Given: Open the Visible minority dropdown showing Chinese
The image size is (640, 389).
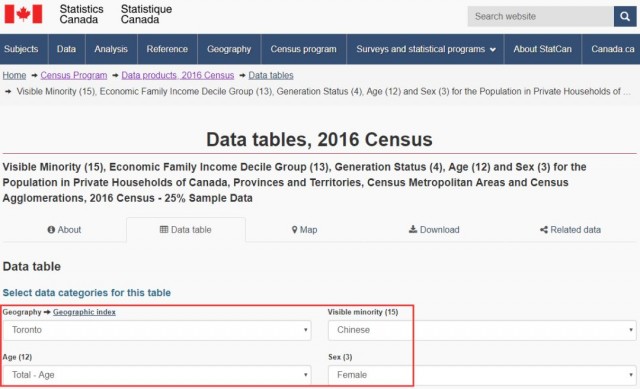Looking at the screenshot, I should [x=482, y=330].
